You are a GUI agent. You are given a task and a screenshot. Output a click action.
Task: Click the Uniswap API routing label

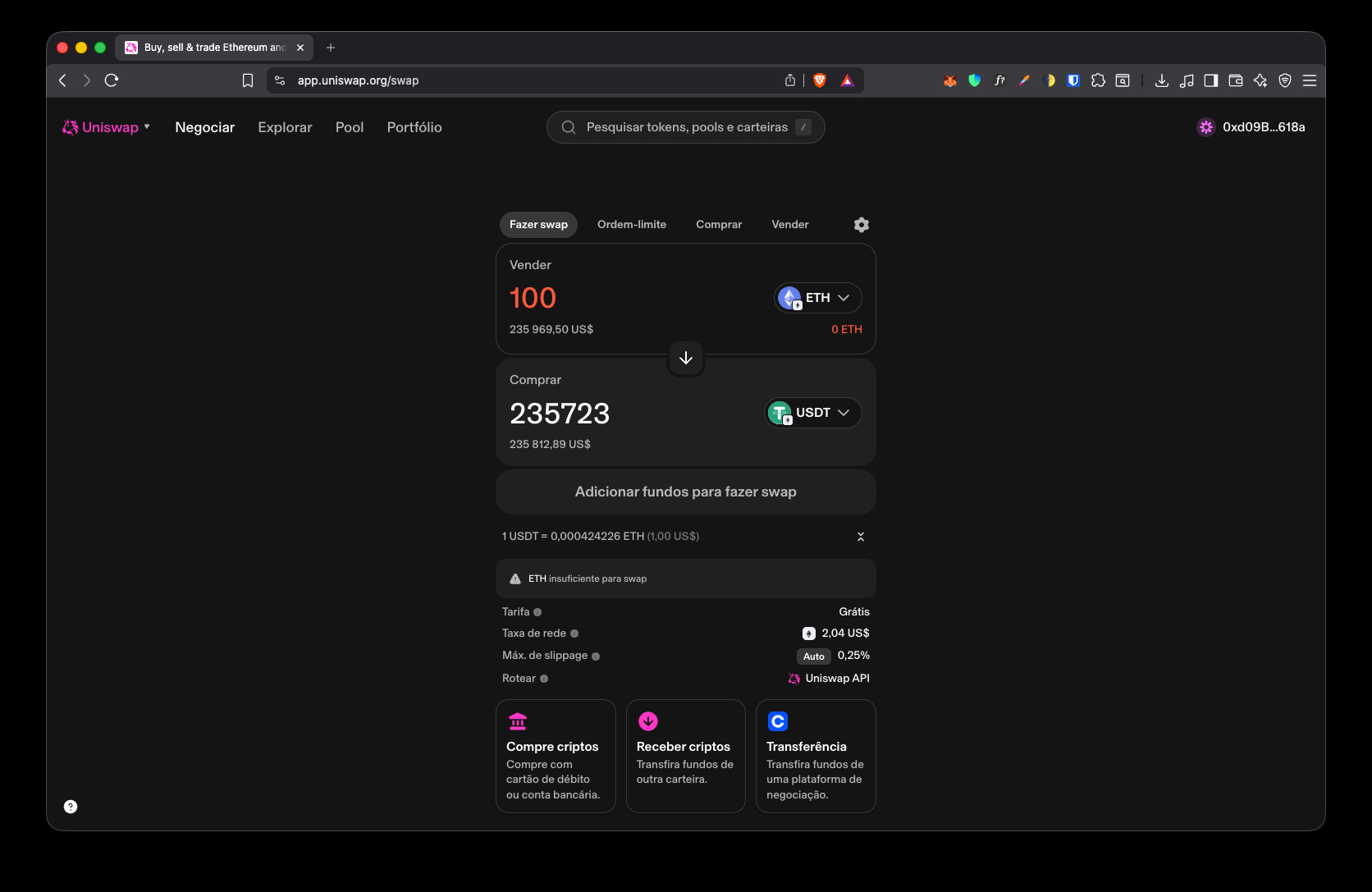pos(837,679)
